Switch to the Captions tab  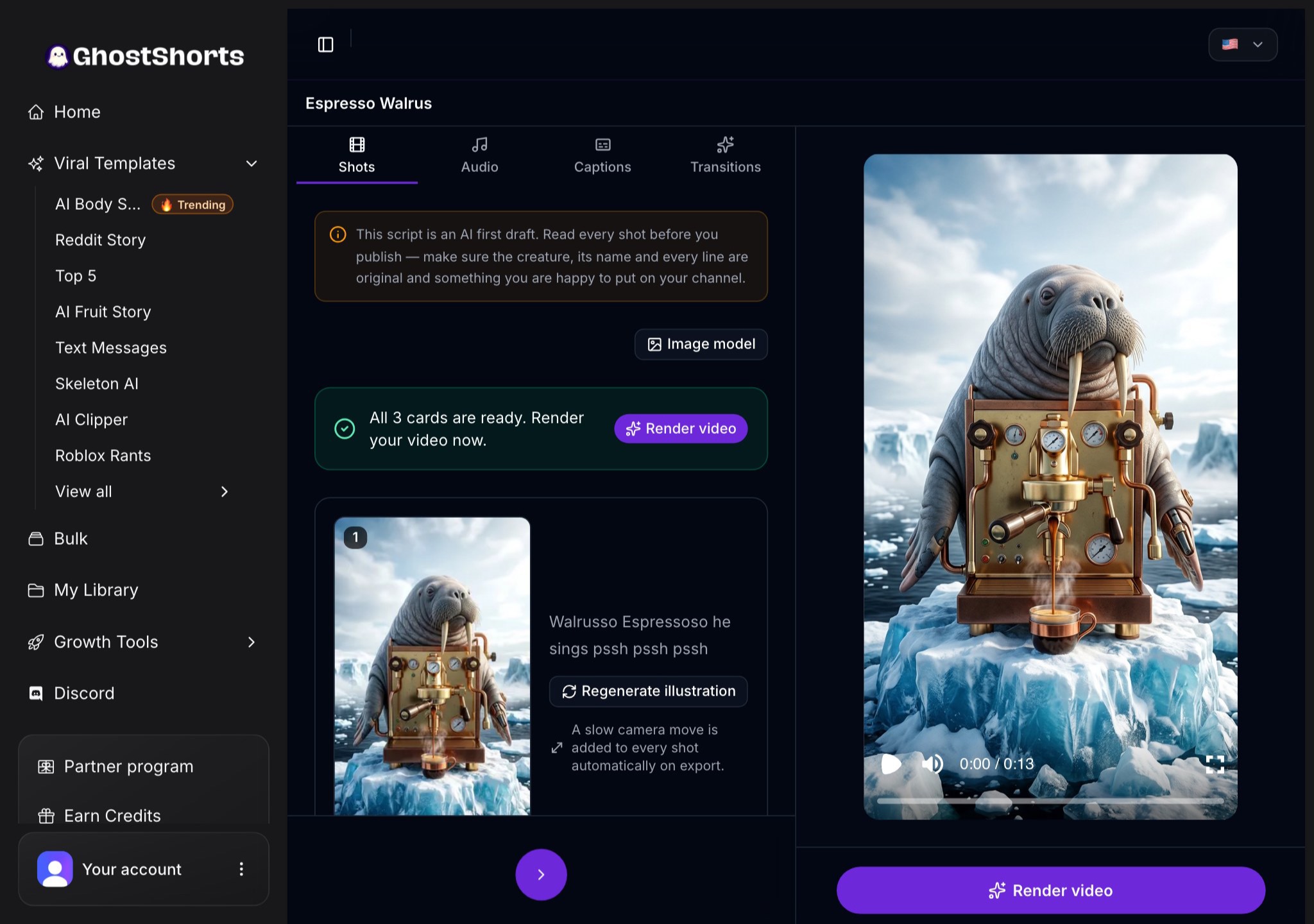pyautogui.click(x=602, y=155)
